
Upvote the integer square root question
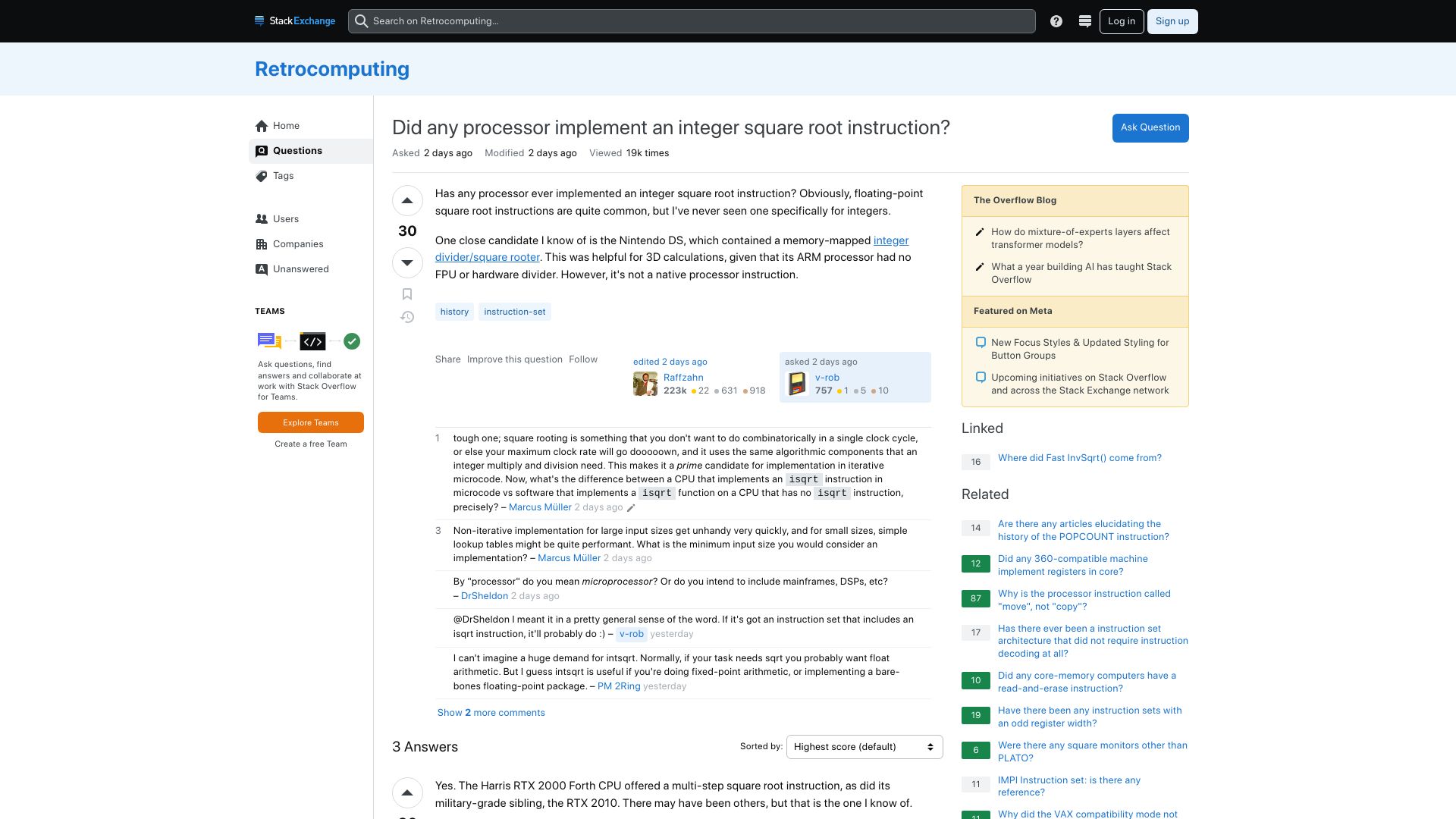[x=407, y=201]
